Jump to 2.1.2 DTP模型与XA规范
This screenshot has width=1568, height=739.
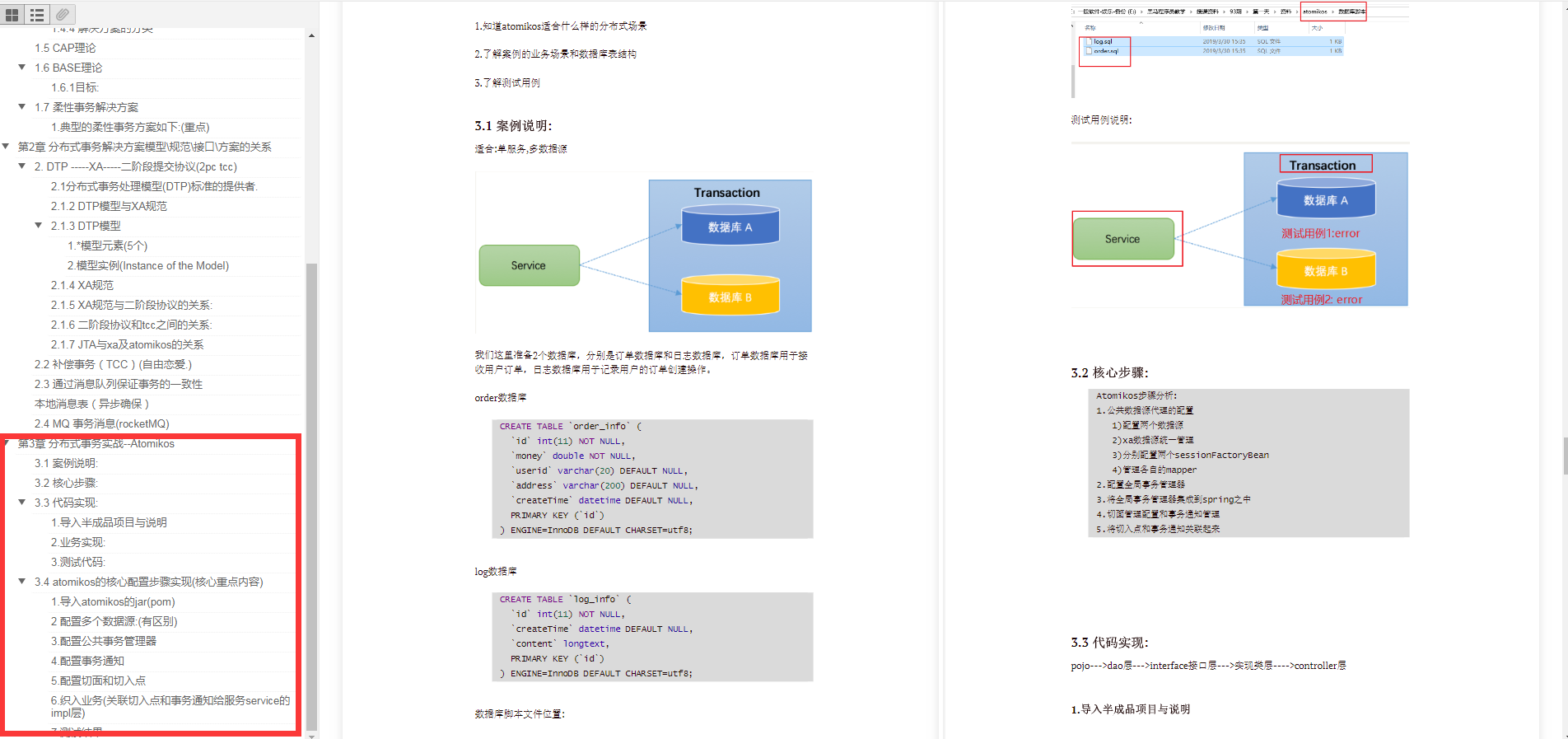(x=109, y=206)
